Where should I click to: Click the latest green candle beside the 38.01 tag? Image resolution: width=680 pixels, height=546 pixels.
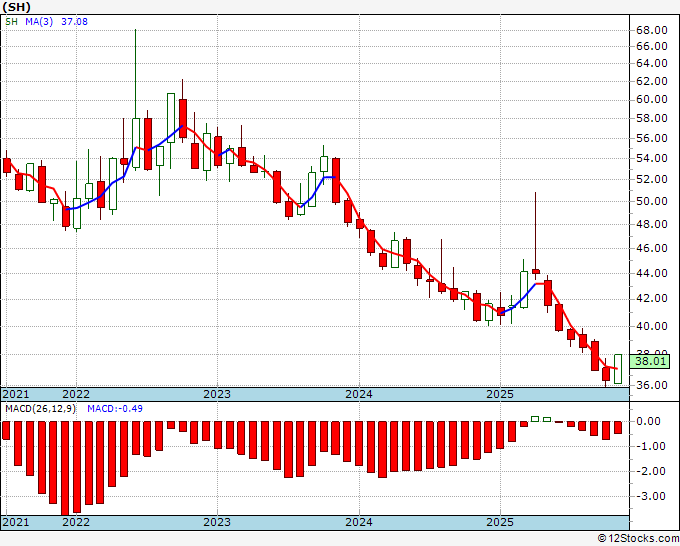coord(618,369)
